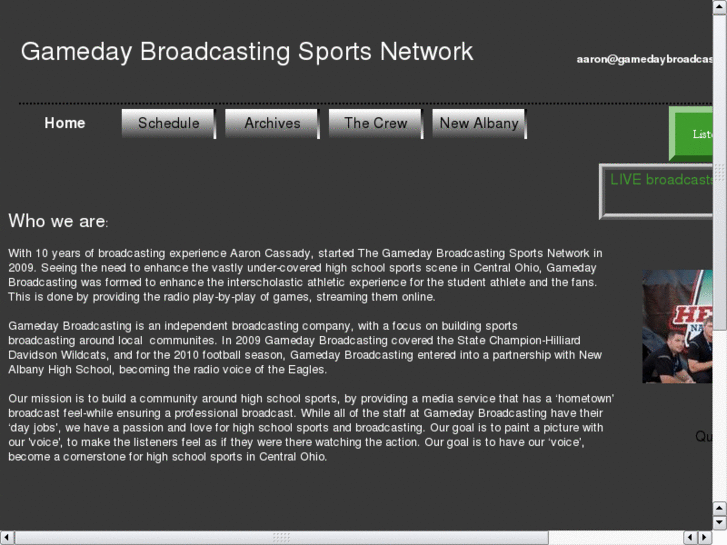This screenshot has width=727, height=545.
Task: Click the horizontal scrollbar thumb
Action: click(281, 538)
